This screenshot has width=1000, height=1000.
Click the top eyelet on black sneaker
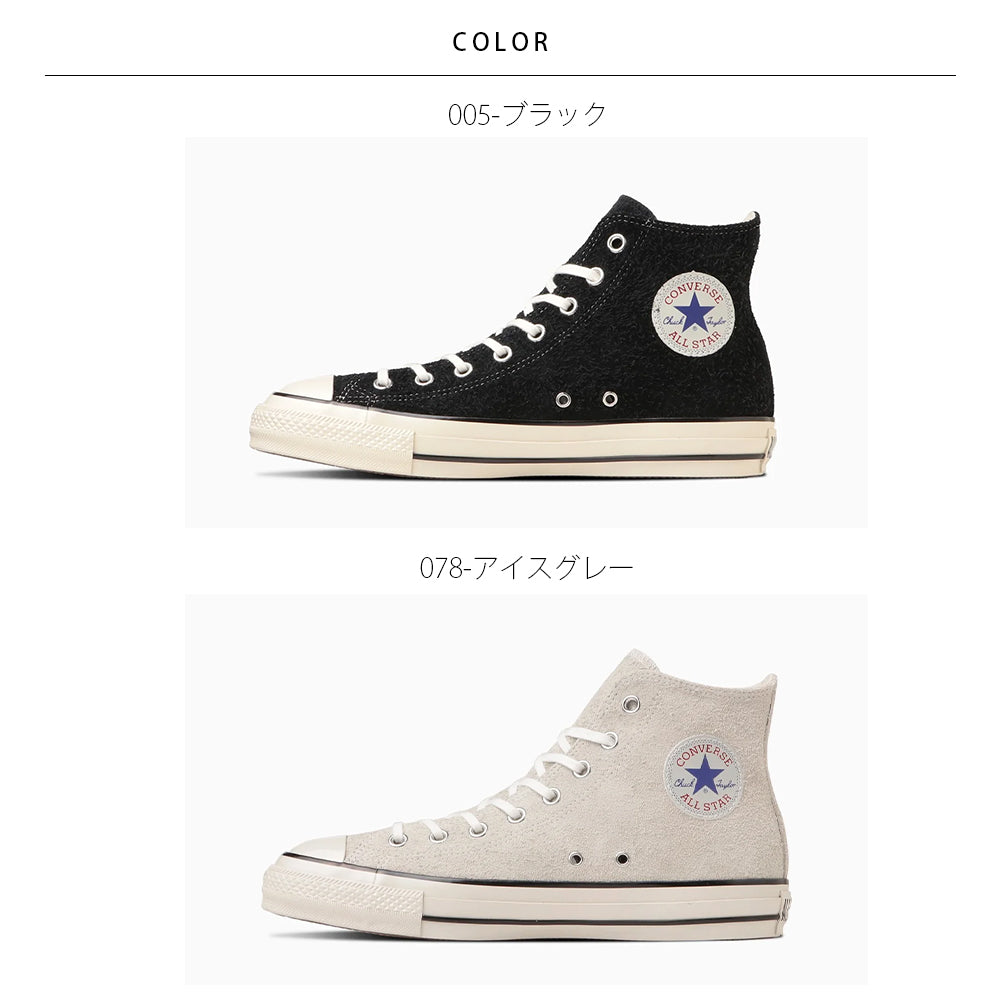tap(616, 243)
